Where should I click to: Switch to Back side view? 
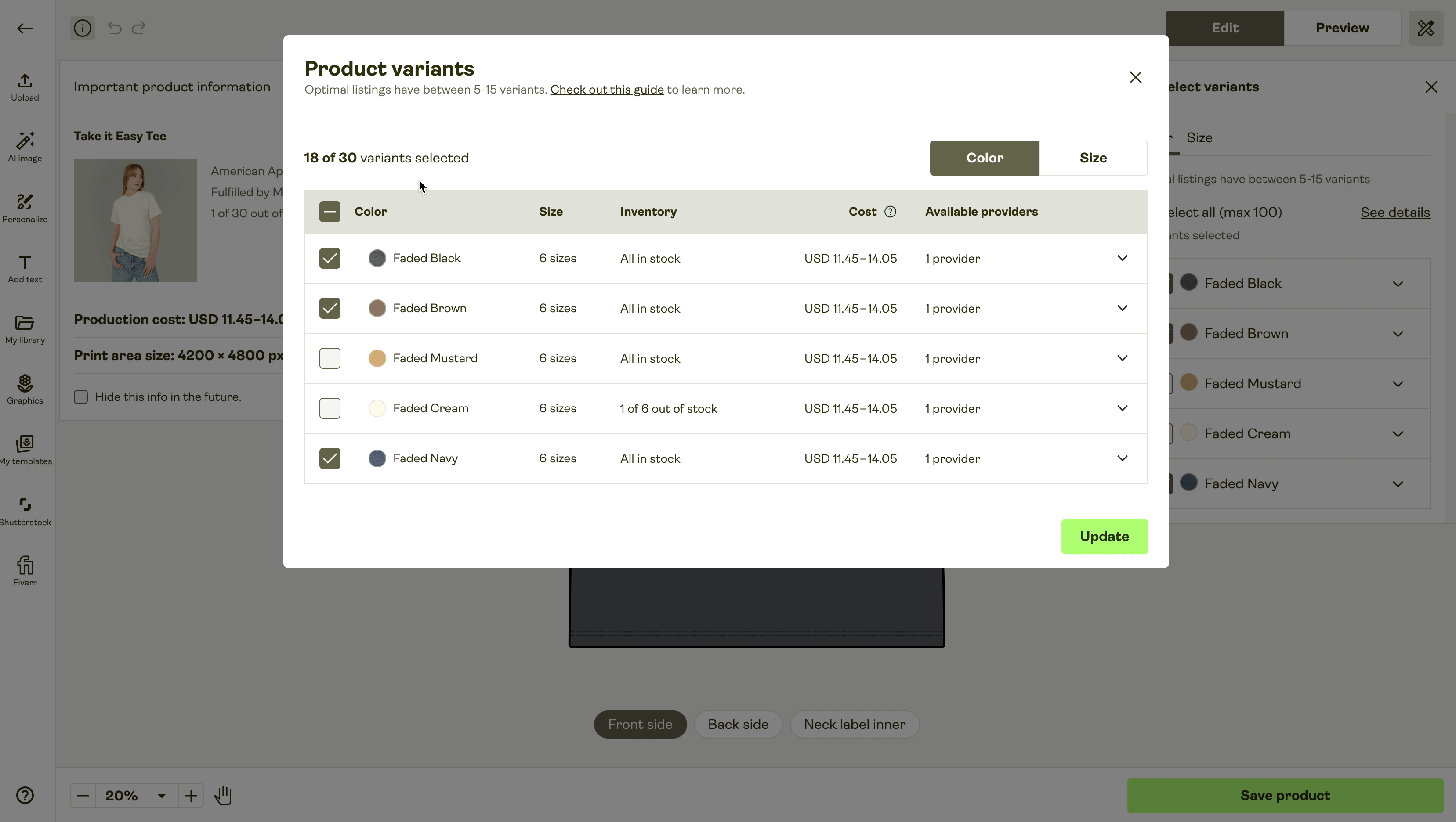pyautogui.click(x=738, y=724)
